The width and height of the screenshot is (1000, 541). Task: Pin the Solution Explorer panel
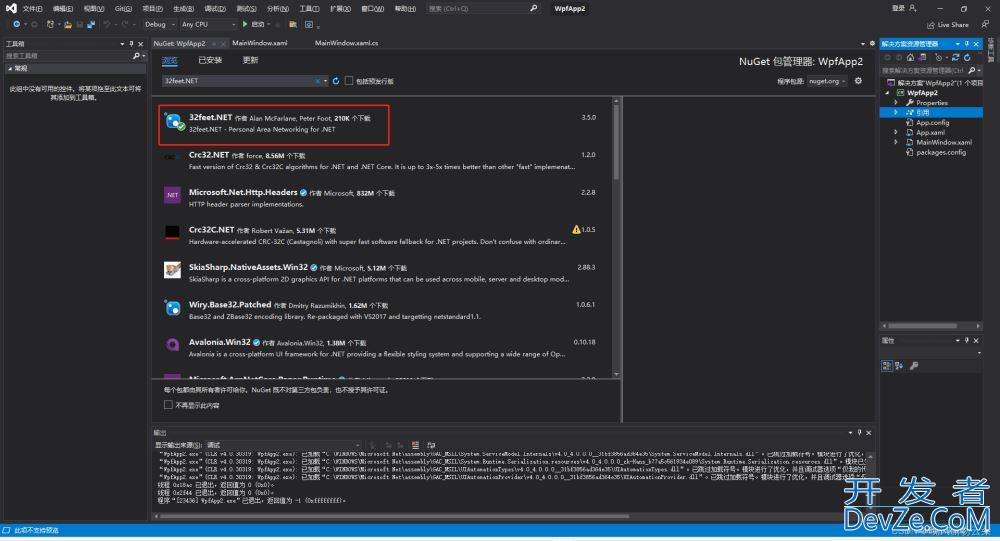(x=967, y=43)
